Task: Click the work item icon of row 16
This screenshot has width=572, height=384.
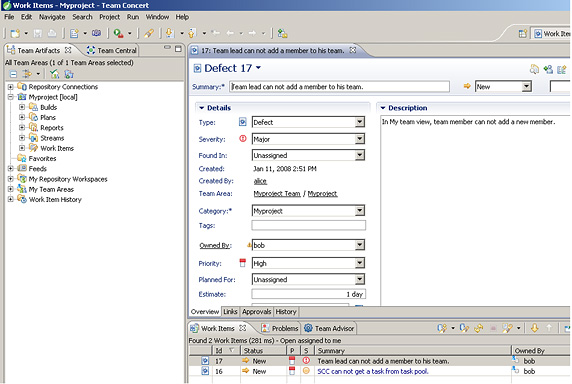Action: coord(205,371)
